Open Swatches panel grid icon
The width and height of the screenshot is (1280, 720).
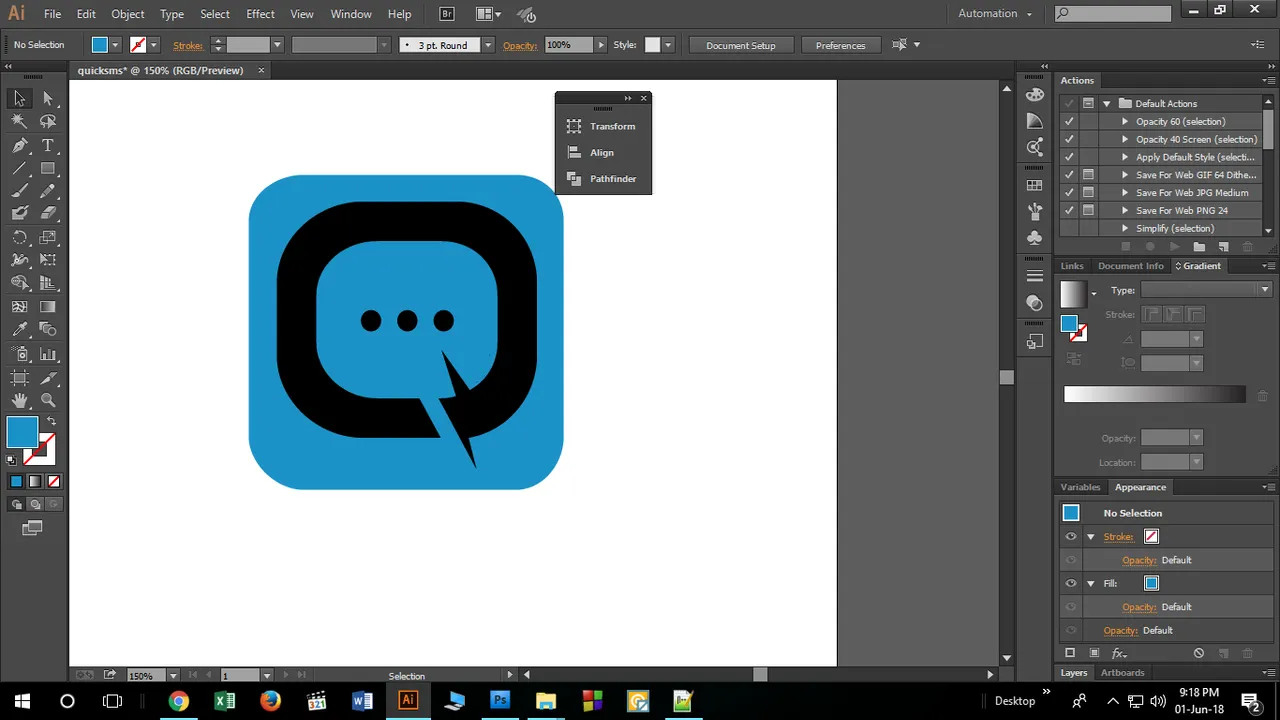(1035, 185)
